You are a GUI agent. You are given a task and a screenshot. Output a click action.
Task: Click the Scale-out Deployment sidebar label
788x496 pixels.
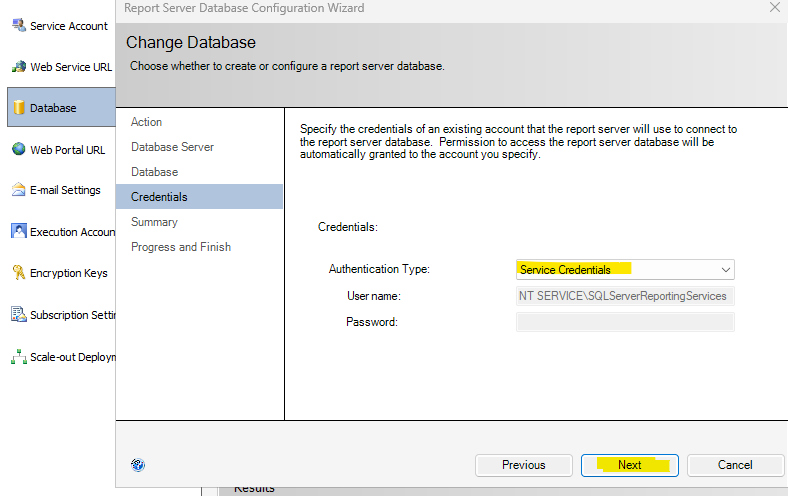[72, 357]
